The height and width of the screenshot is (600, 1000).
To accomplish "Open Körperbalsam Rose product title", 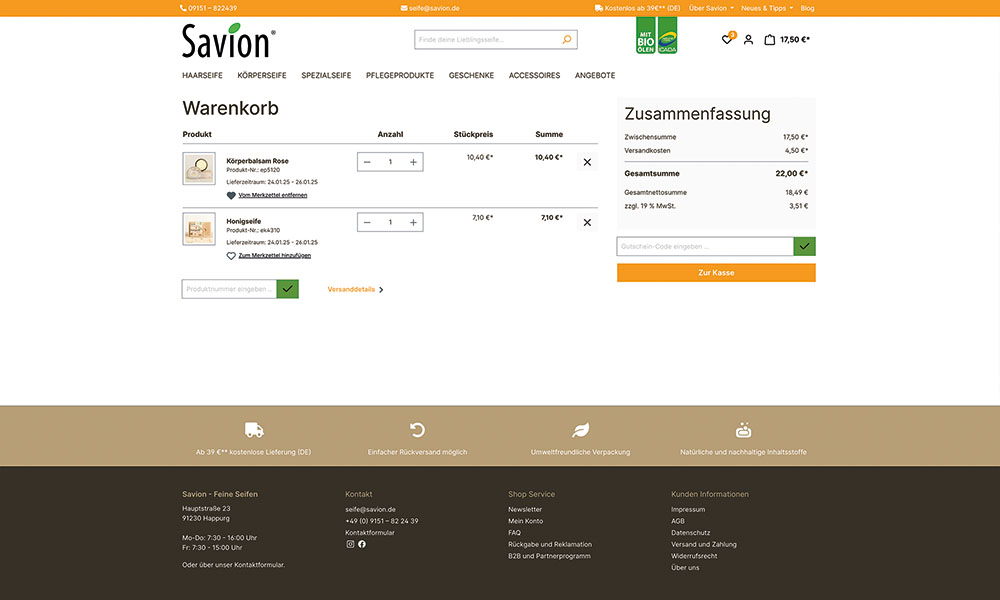I will tap(258, 161).
